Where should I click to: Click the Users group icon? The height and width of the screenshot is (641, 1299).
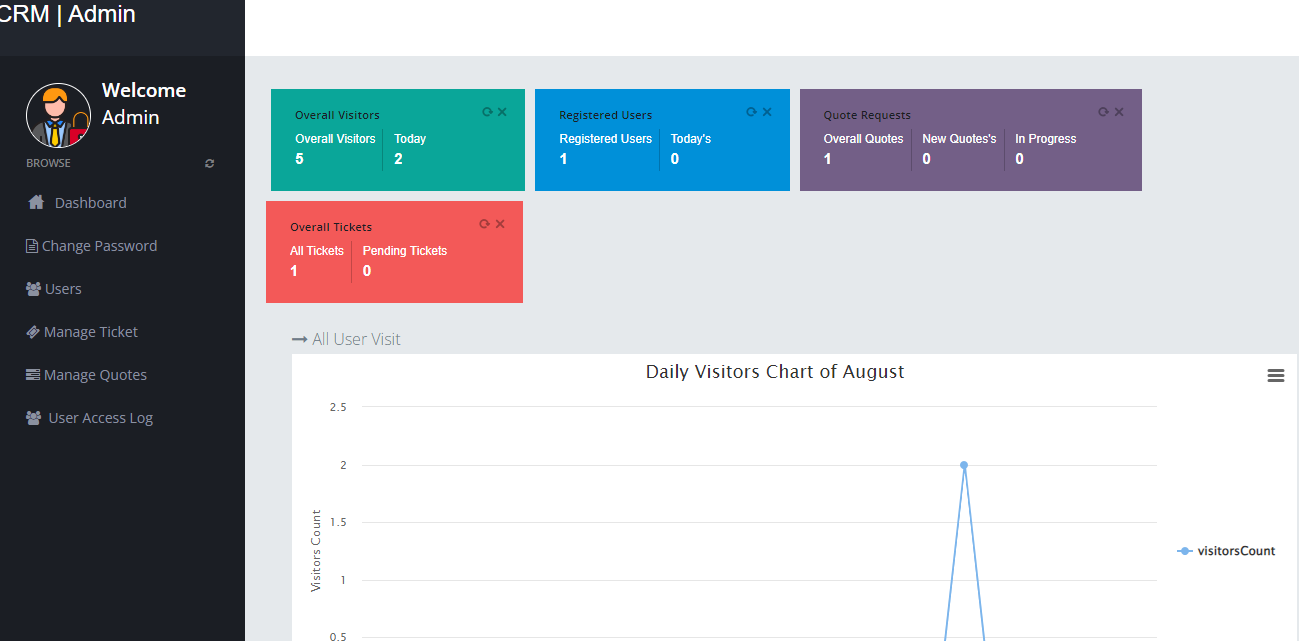coord(34,289)
